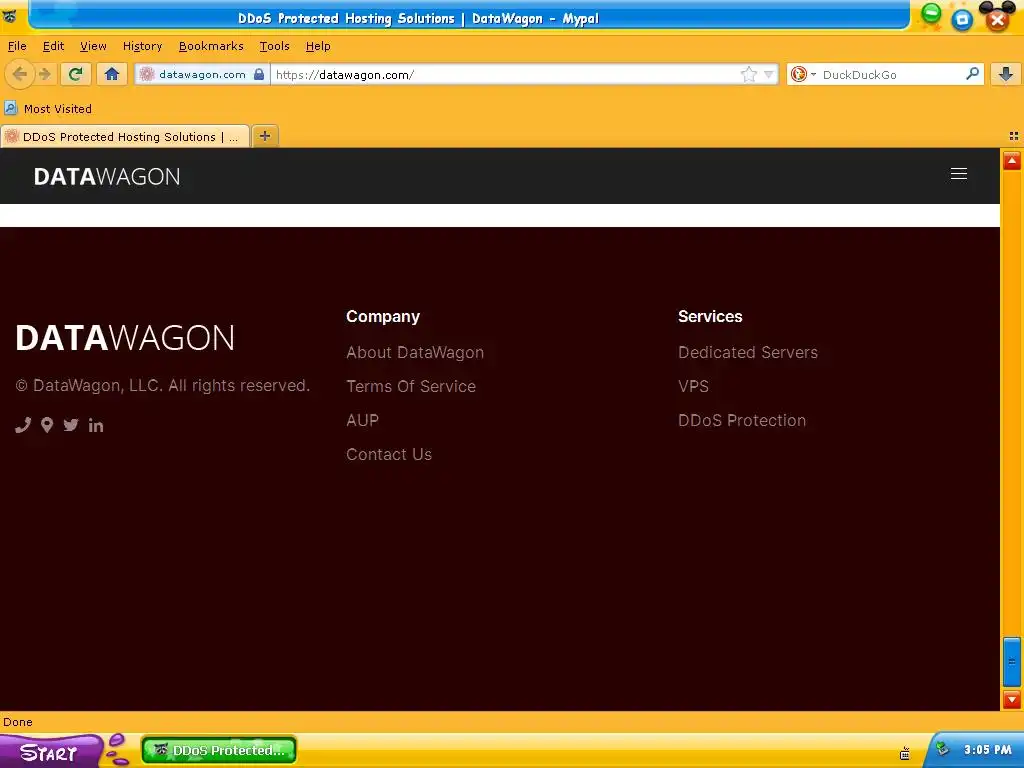1024x768 pixels.
Task: Select the DDoS Protected Hosting Solutions tab
Action: point(124,136)
